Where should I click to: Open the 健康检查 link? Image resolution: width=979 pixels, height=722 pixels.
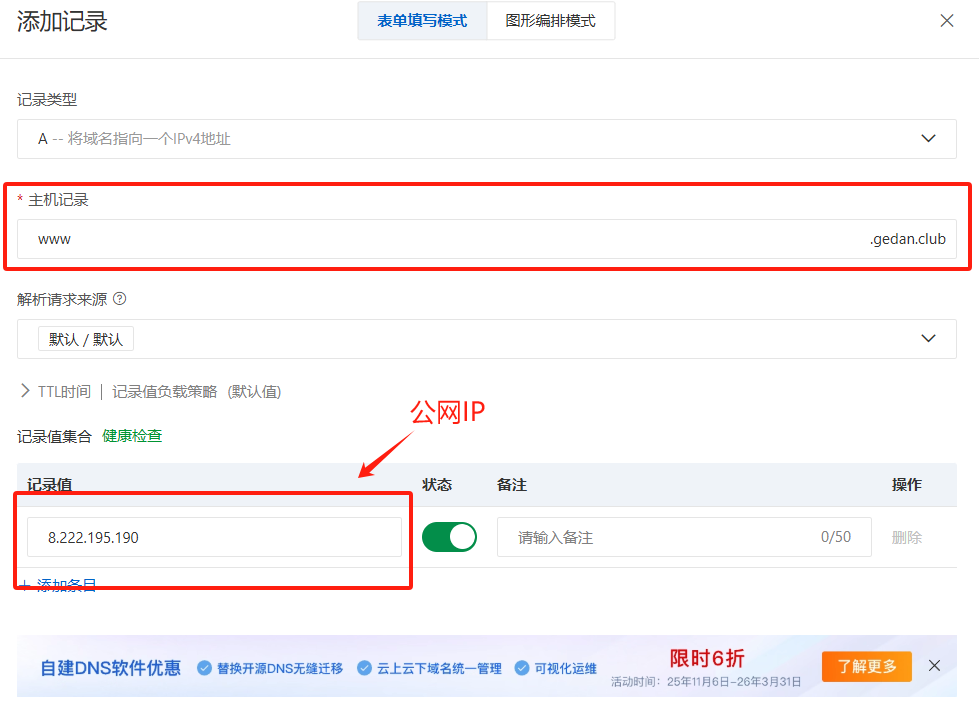132,436
